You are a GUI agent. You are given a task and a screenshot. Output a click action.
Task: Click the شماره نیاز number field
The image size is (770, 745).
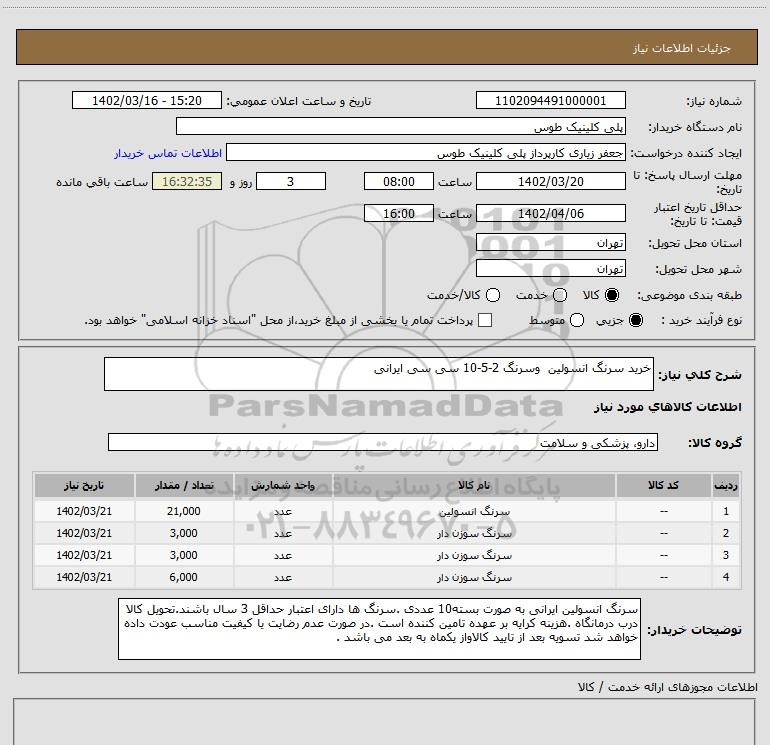[550, 100]
